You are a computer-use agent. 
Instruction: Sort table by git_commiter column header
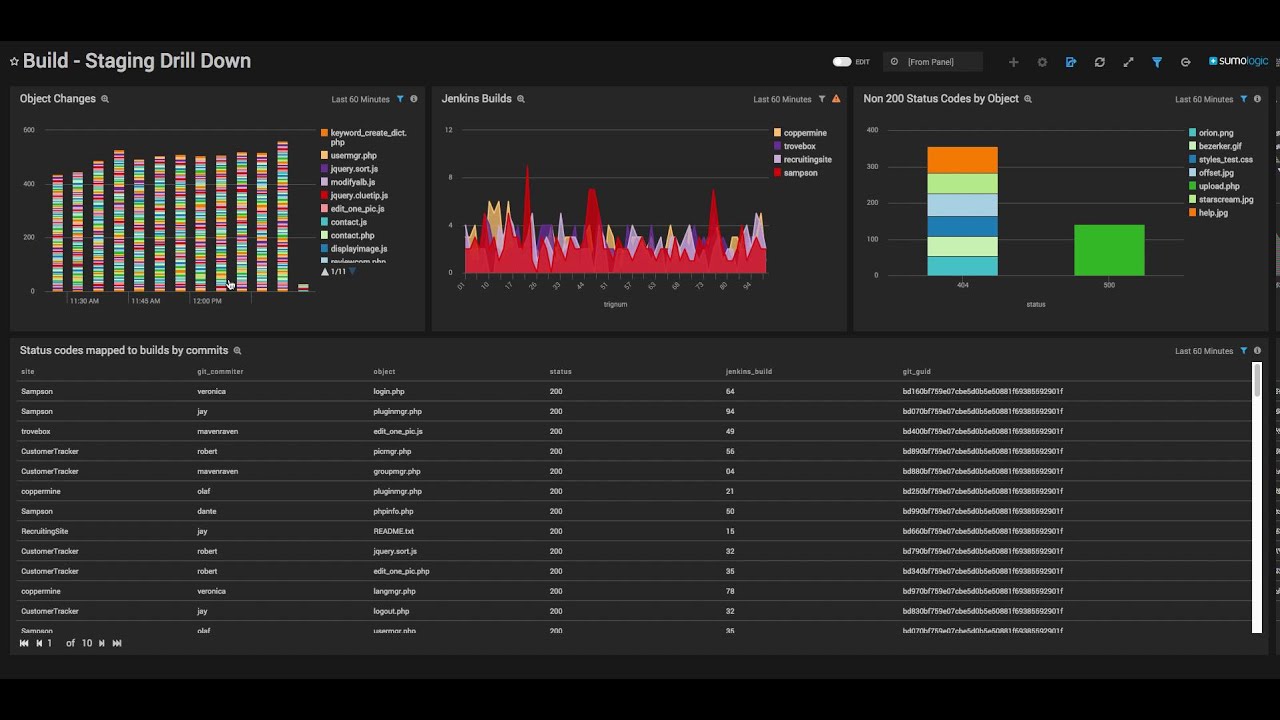click(220, 372)
